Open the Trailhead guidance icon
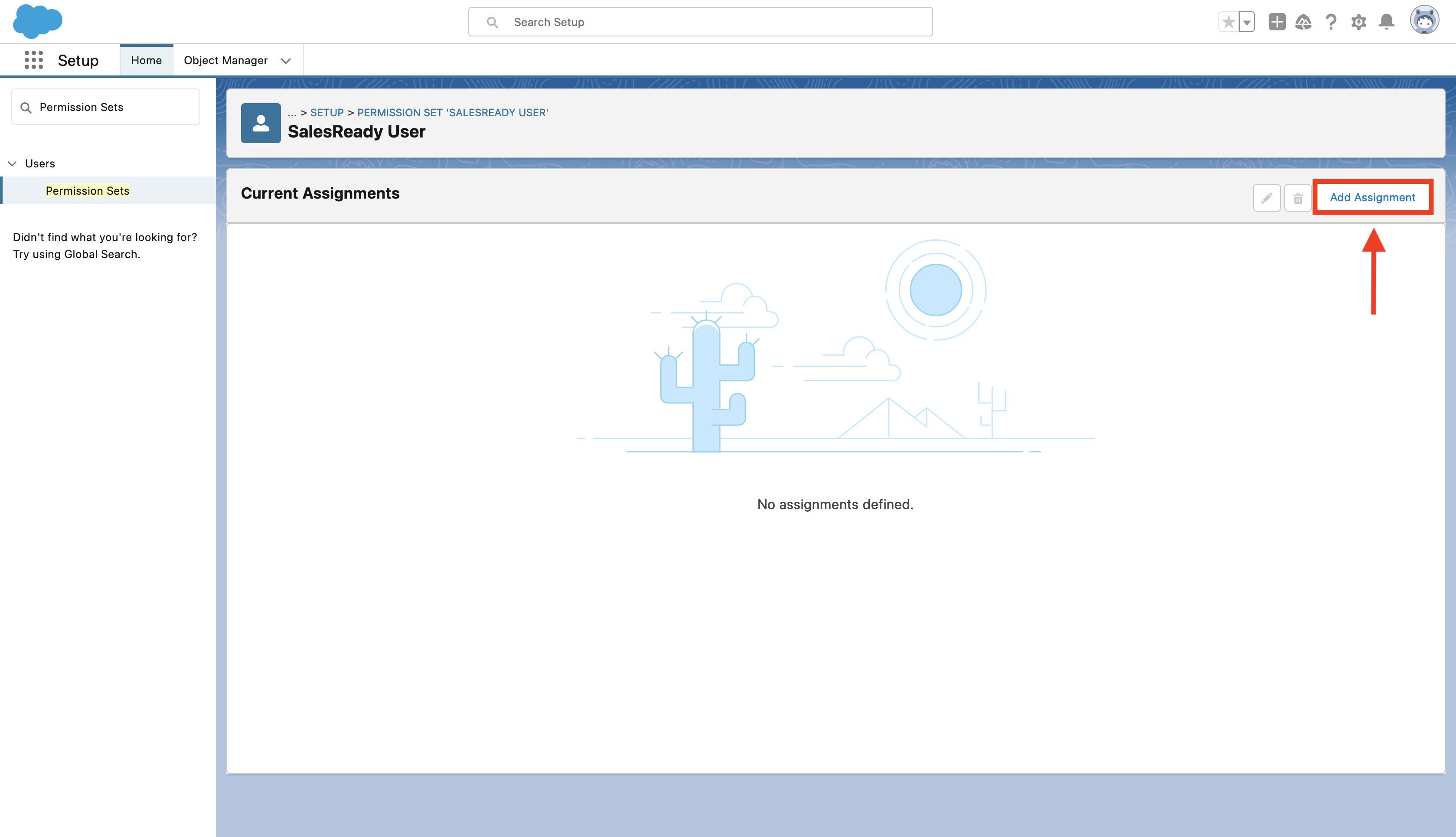1456x837 pixels. pyautogui.click(x=1303, y=22)
